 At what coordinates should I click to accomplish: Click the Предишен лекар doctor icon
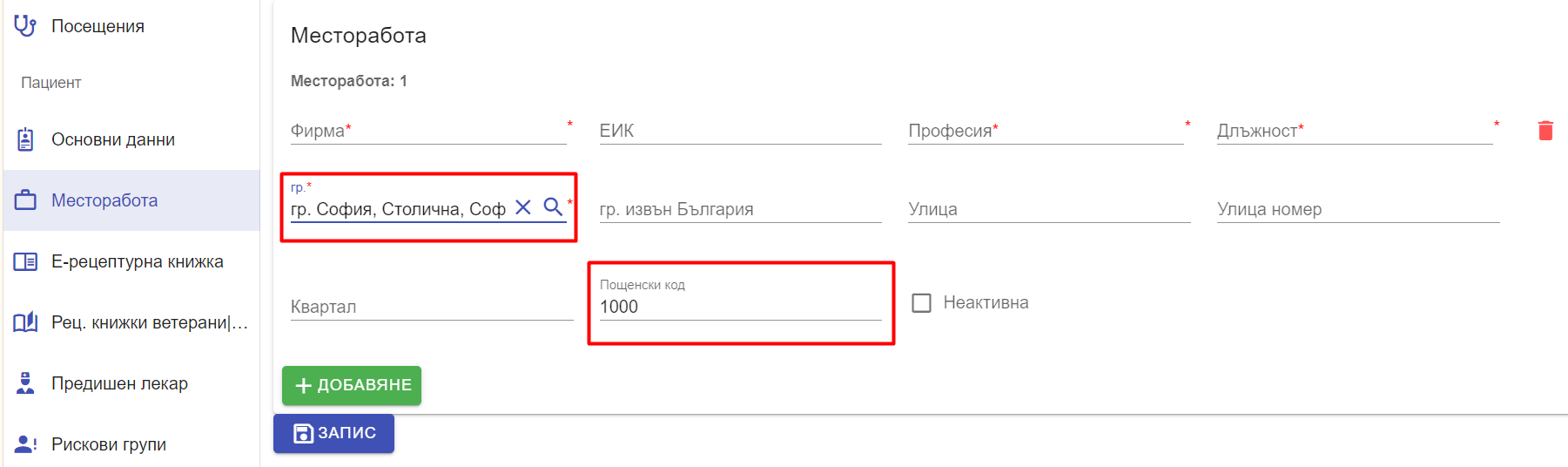[x=25, y=383]
